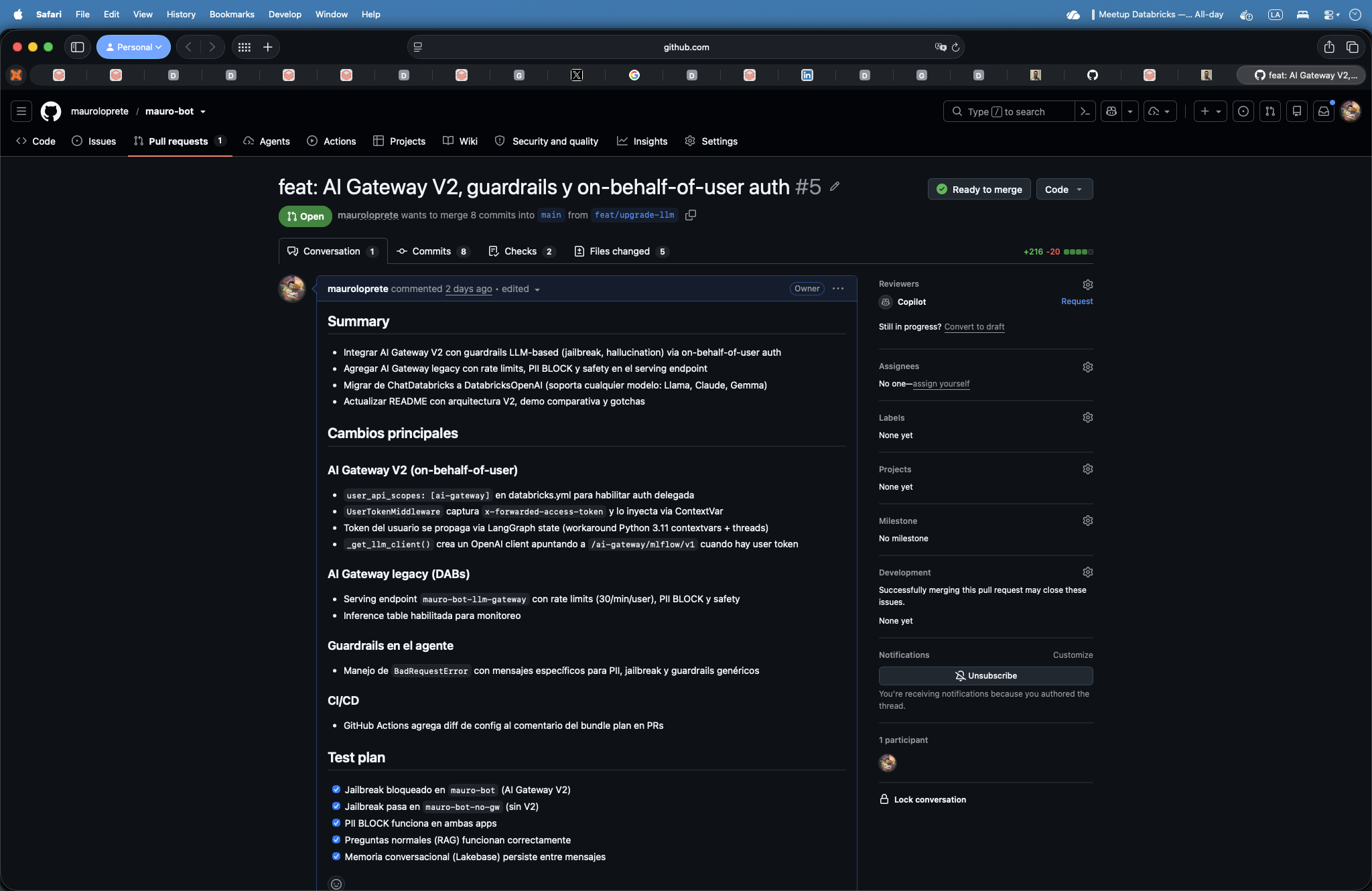1372x891 pixels.
Task: Toggle 'Preguntas normales (RAG)' checkbox
Action: 336,839
